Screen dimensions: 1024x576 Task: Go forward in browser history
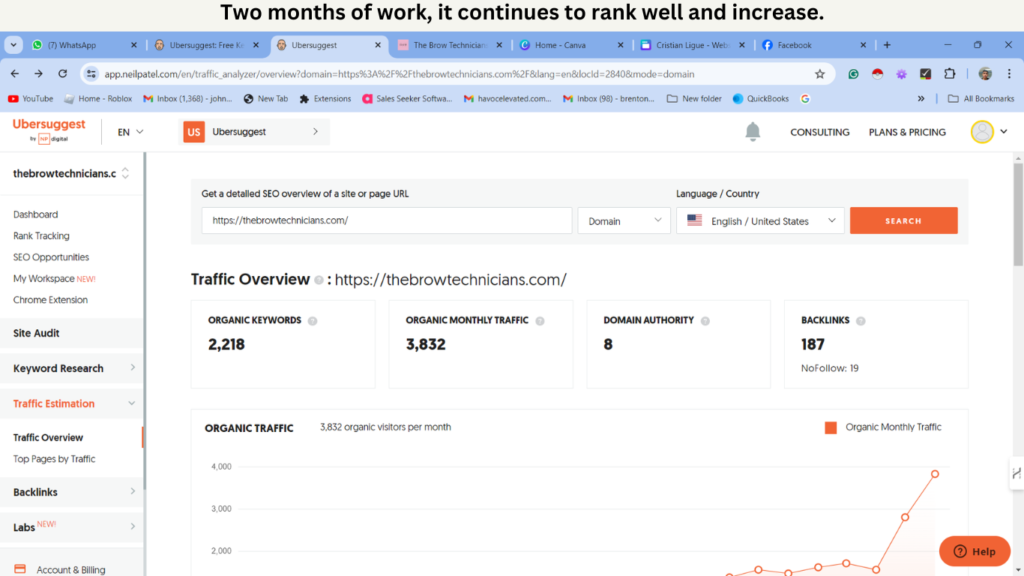[39, 74]
